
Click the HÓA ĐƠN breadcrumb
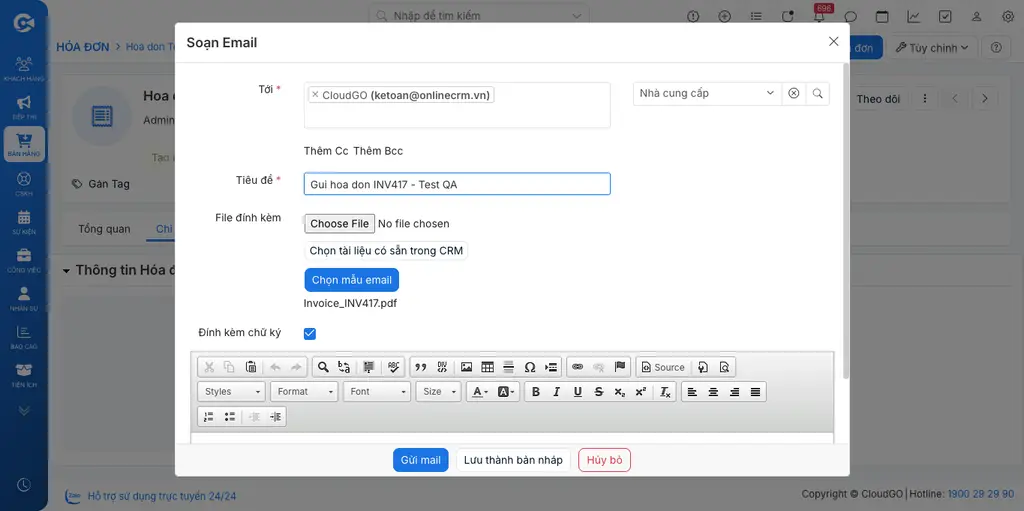tap(82, 47)
